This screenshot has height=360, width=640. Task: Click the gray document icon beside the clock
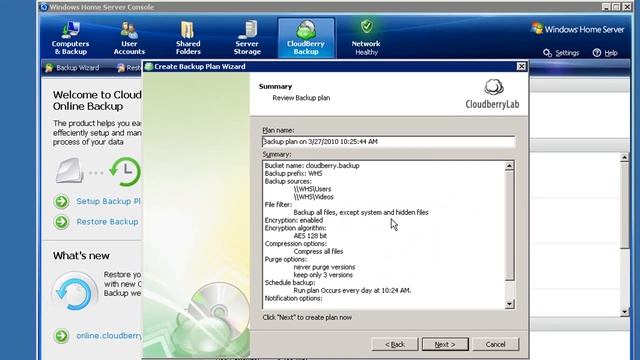pyautogui.click(x=69, y=170)
